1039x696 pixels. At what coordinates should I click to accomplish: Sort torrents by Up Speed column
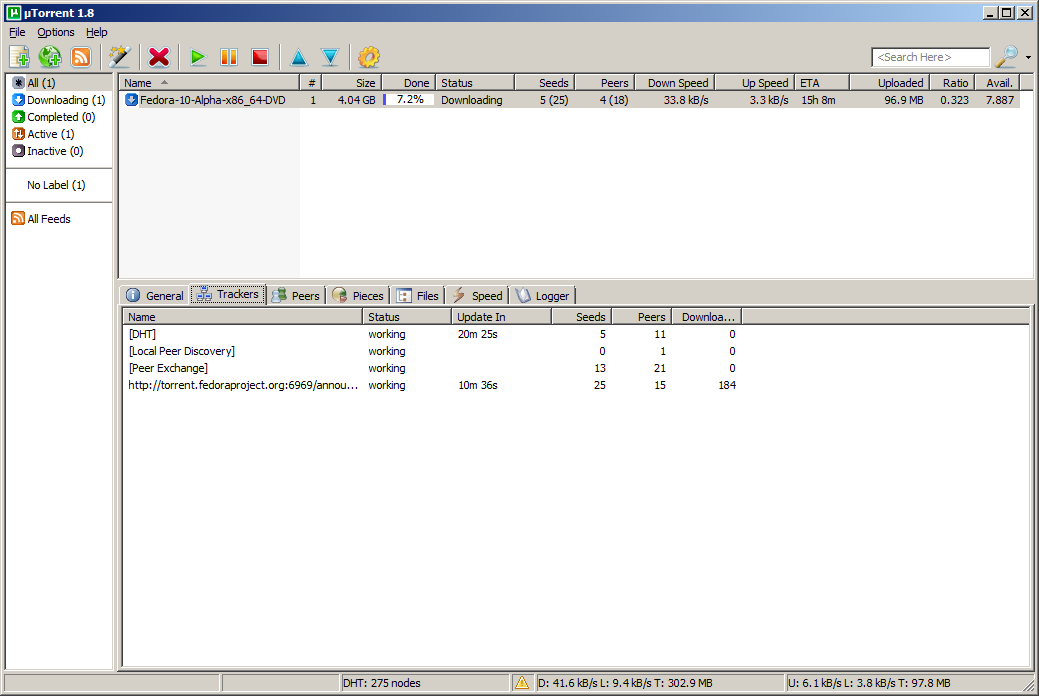(755, 83)
